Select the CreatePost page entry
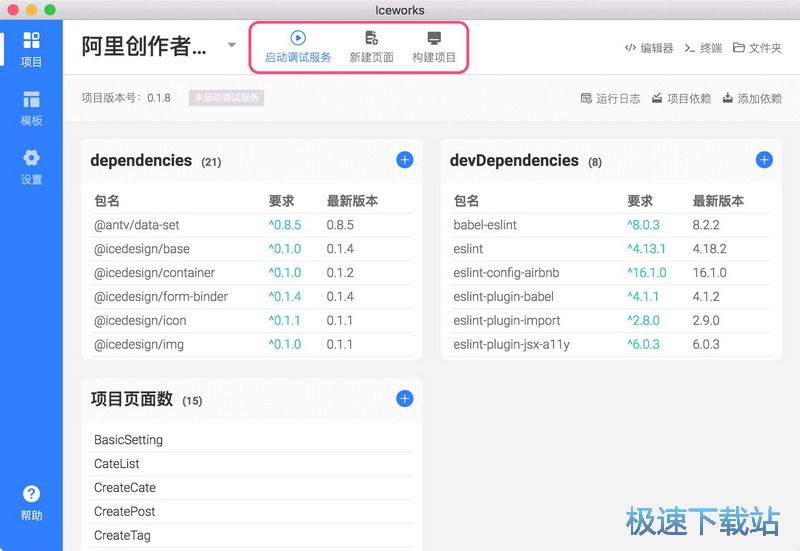The image size is (800, 551). click(x=124, y=512)
